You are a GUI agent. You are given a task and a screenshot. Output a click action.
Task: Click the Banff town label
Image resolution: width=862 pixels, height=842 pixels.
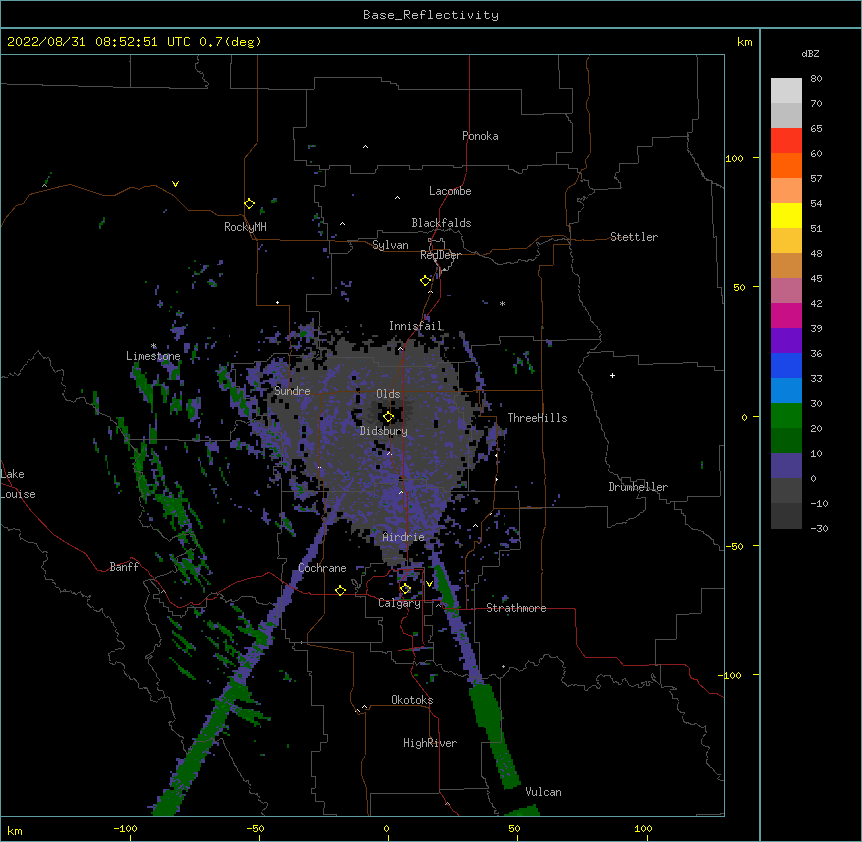tap(124, 567)
